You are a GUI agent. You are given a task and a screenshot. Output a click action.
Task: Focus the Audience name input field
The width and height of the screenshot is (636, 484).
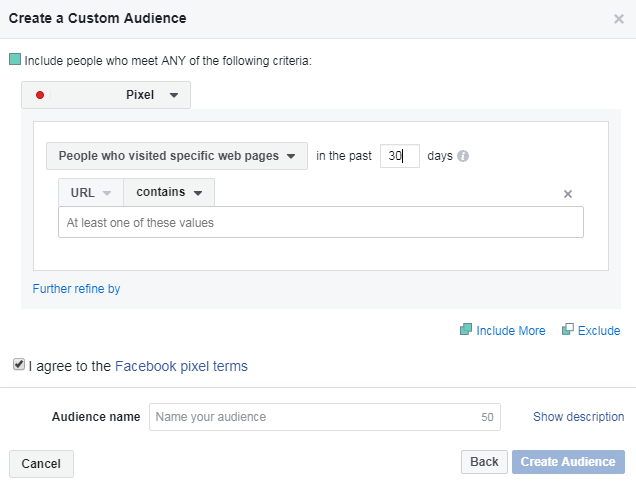pos(325,417)
